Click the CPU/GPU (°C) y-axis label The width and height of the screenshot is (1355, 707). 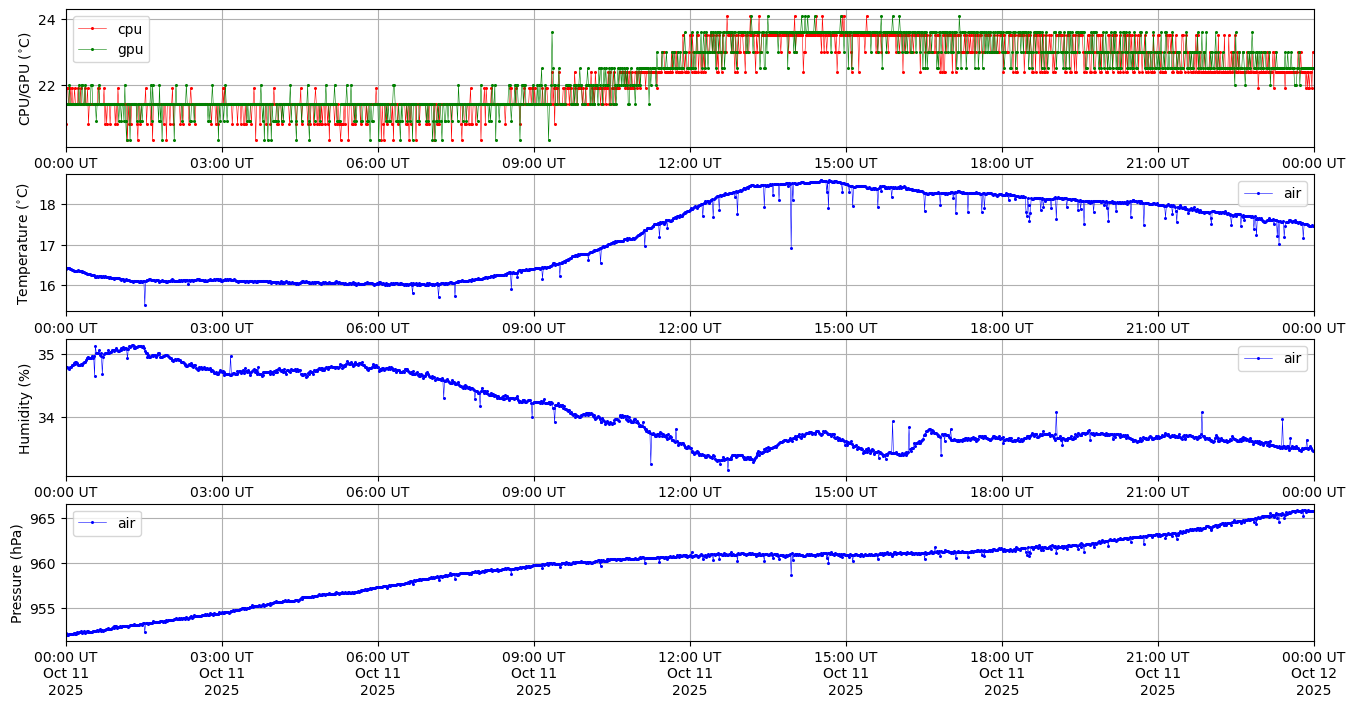coord(25,79)
